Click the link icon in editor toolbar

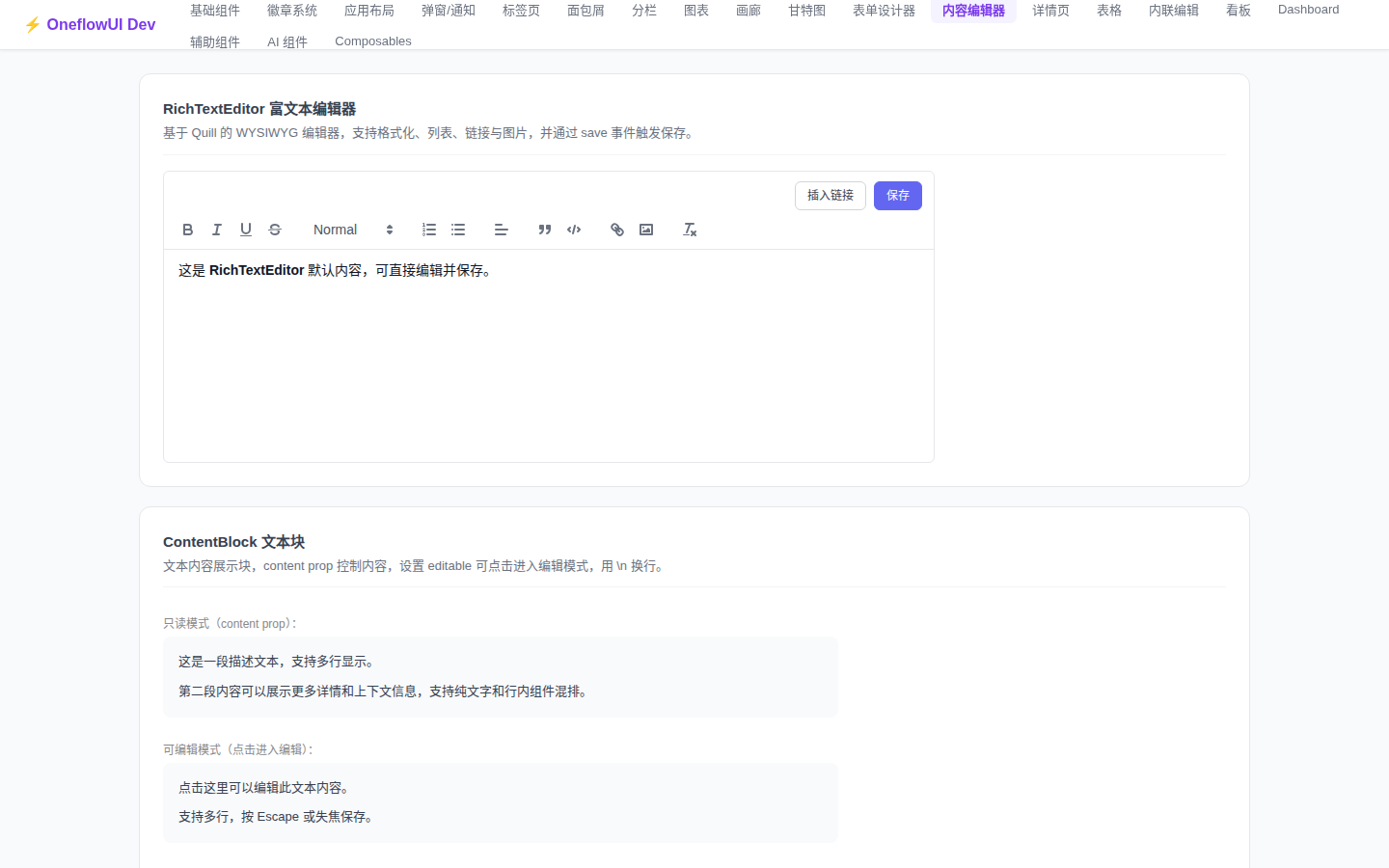click(617, 230)
